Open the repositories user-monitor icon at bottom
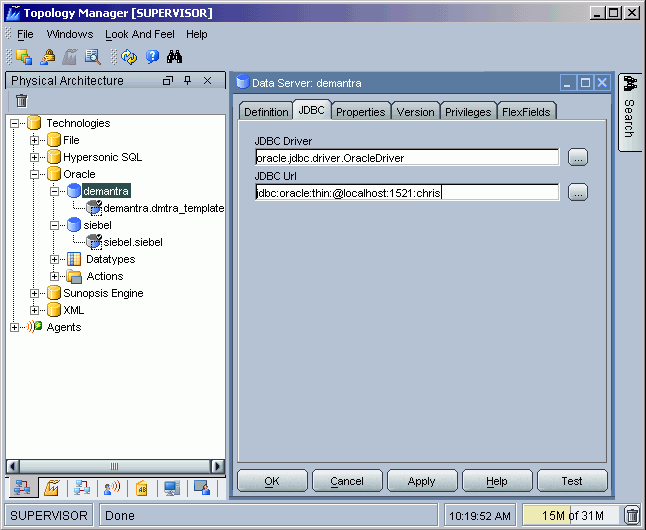Viewport: 646px width, 530px height. 202,488
